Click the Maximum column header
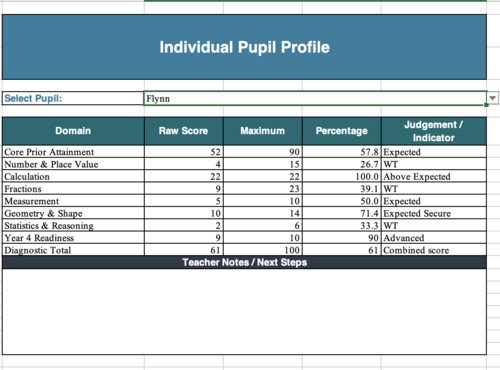Image resolution: width=500 pixels, height=370 pixels. point(263,131)
